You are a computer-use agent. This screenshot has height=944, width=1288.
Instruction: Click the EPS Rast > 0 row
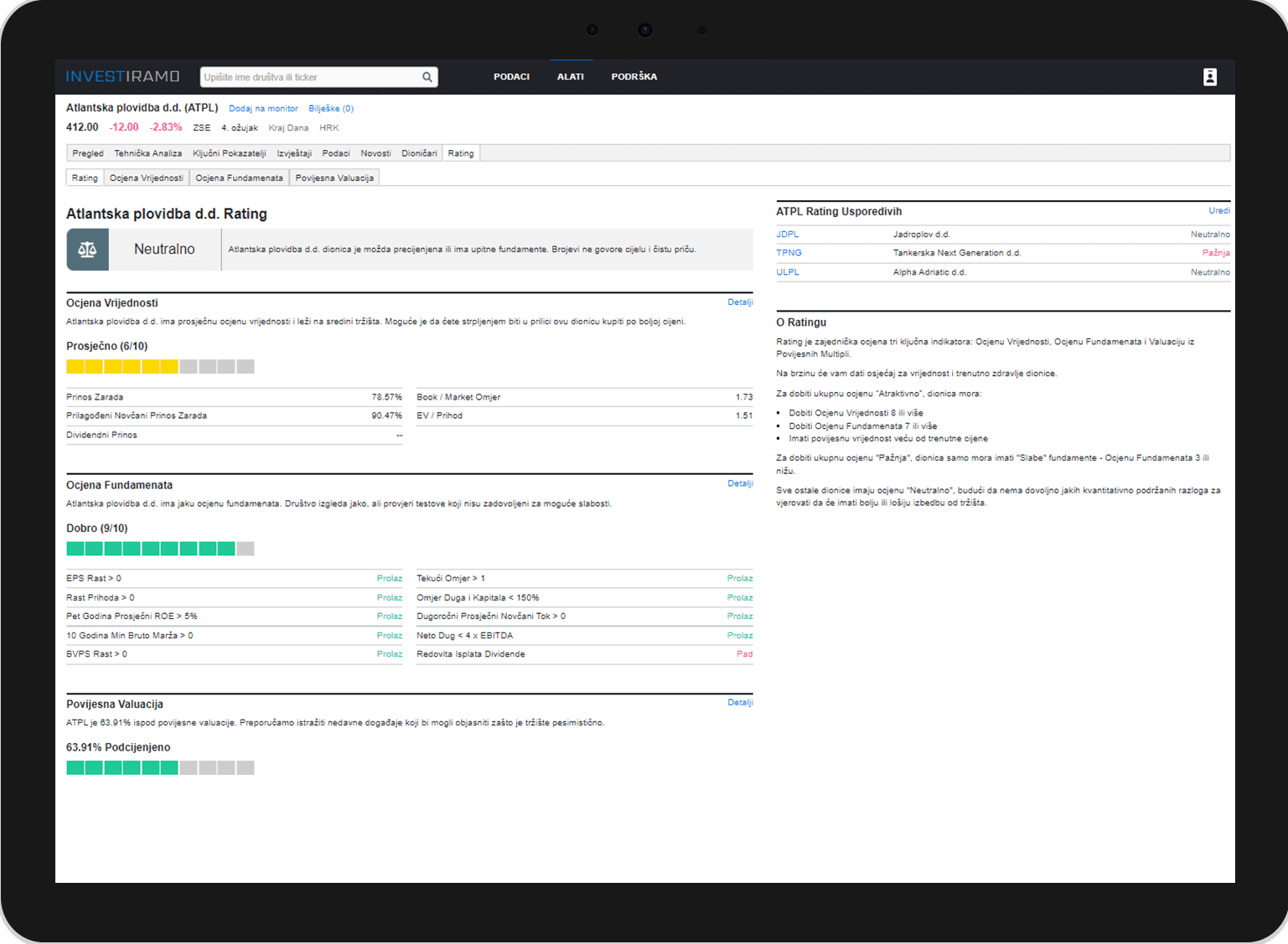[x=234, y=579]
